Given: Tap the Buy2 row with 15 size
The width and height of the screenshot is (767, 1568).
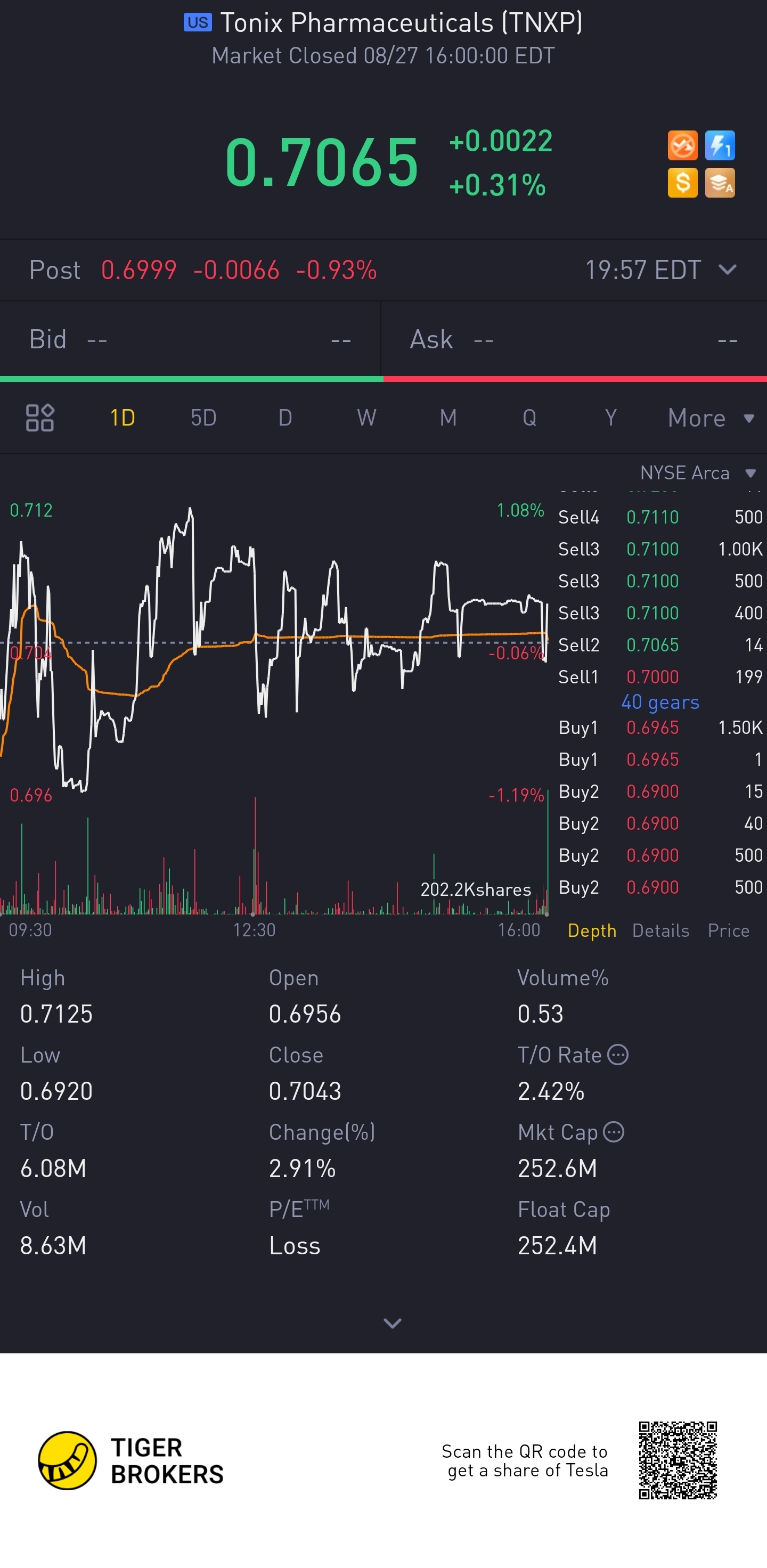Looking at the screenshot, I should click(x=660, y=792).
